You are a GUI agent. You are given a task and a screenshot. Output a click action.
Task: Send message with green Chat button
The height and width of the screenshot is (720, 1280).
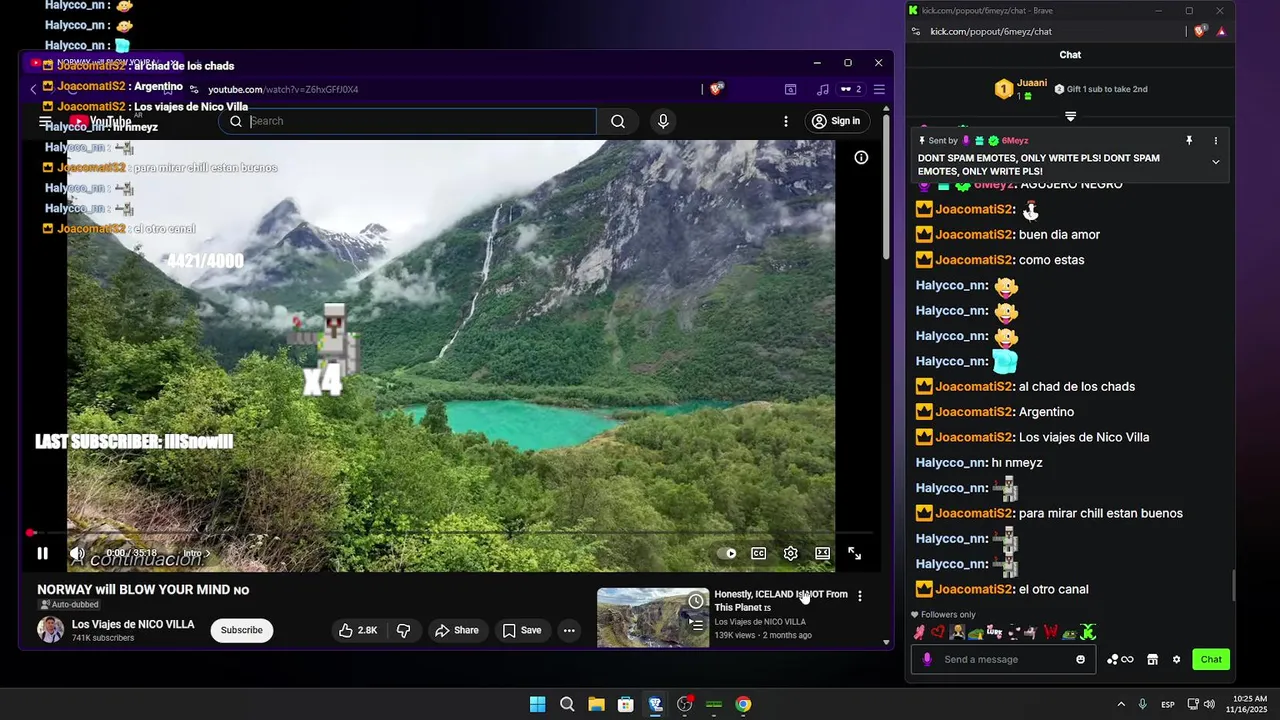tap(1211, 659)
